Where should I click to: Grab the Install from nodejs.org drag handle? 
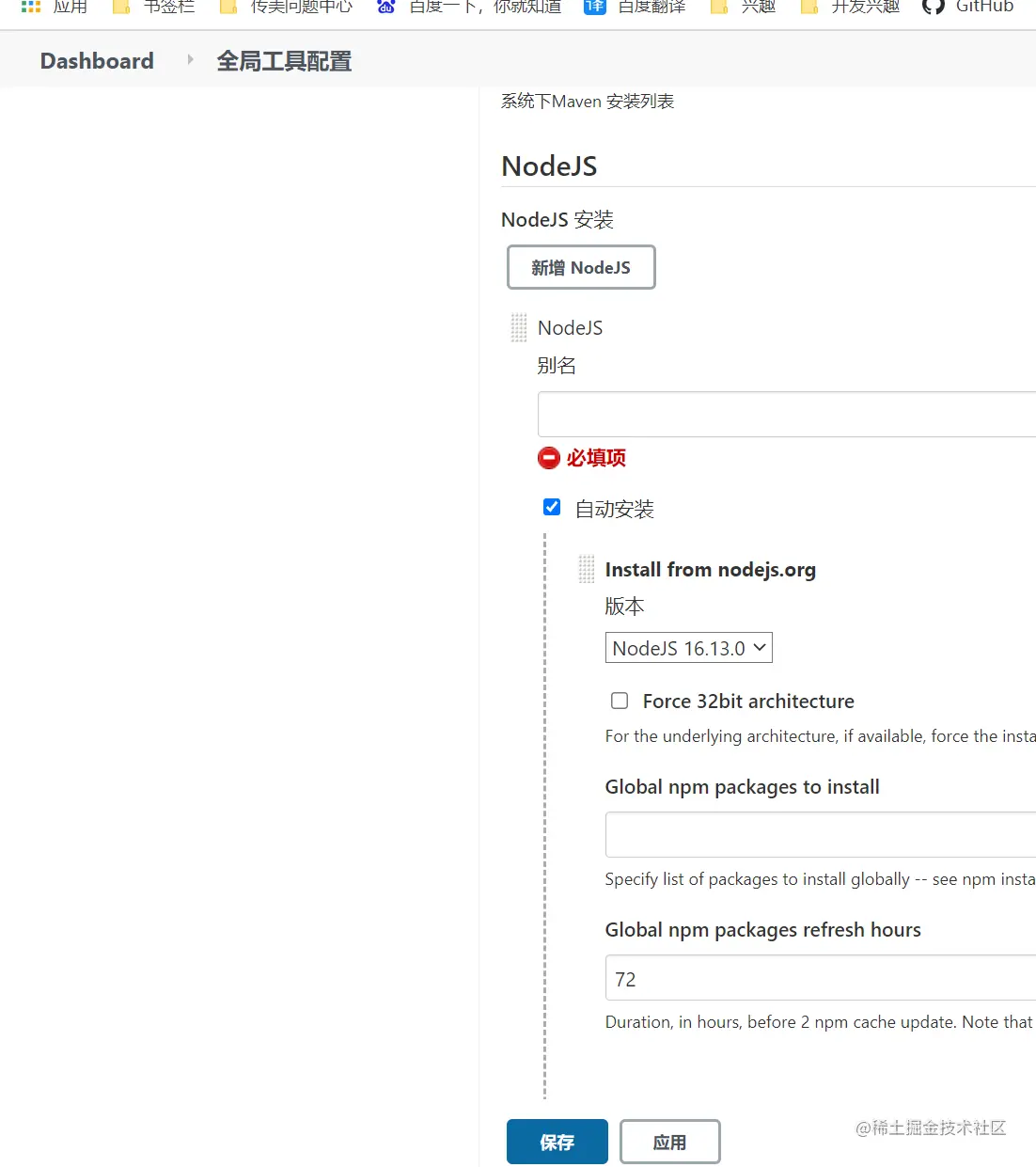pyautogui.click(x=587, y=569)
